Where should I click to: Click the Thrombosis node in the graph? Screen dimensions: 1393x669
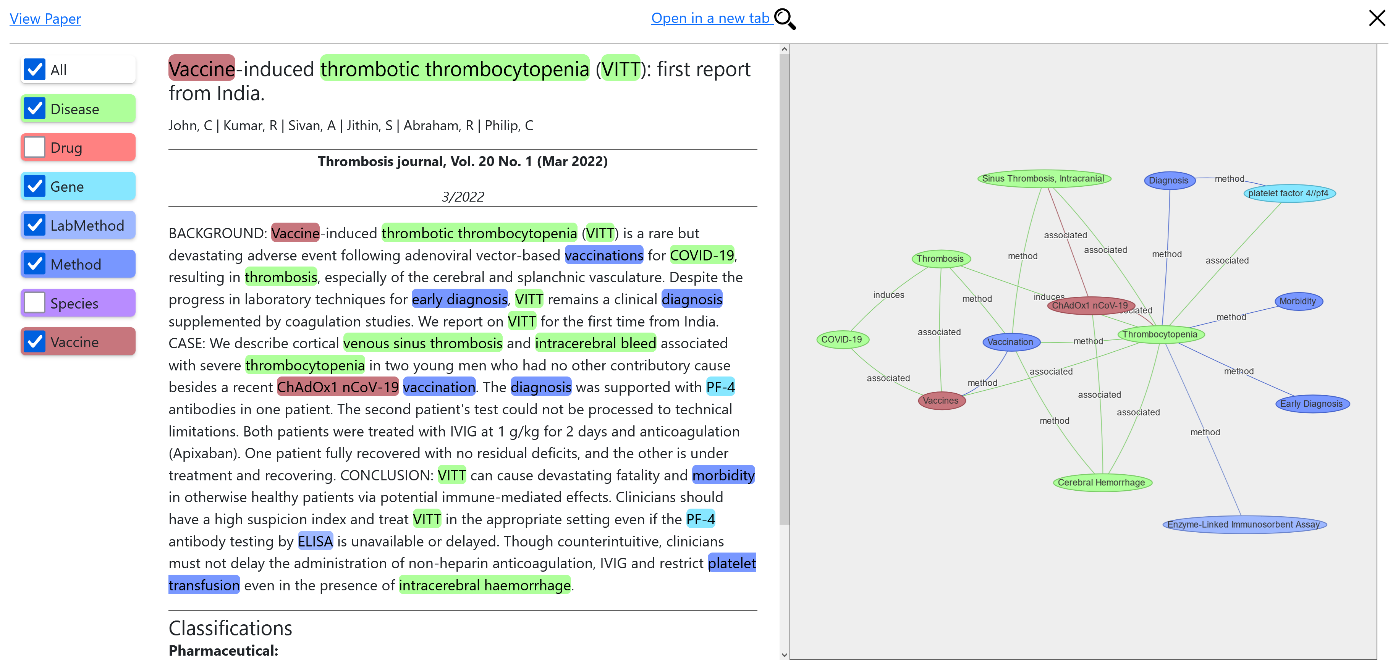pos(941,259)
